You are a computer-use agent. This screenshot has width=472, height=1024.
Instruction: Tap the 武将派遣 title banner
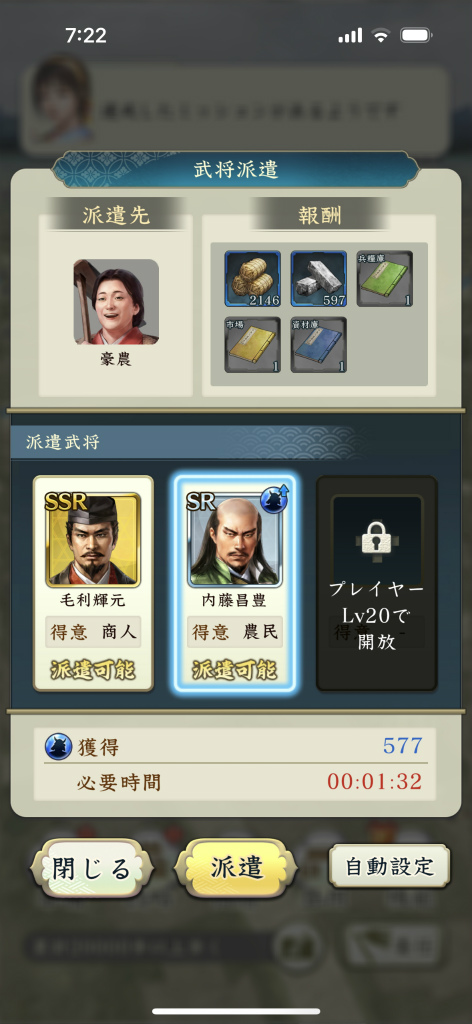tap(236, 169)
